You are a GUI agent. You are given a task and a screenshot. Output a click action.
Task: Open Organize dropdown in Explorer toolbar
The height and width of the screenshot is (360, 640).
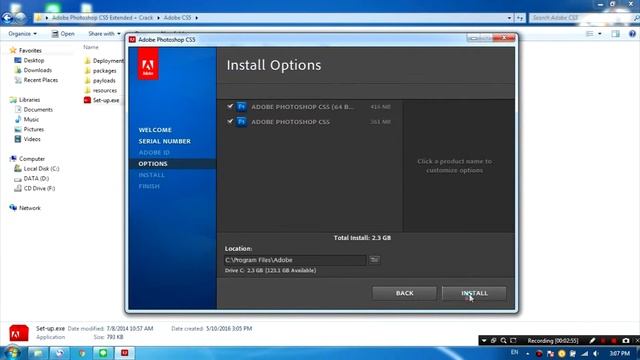point(22,34)
